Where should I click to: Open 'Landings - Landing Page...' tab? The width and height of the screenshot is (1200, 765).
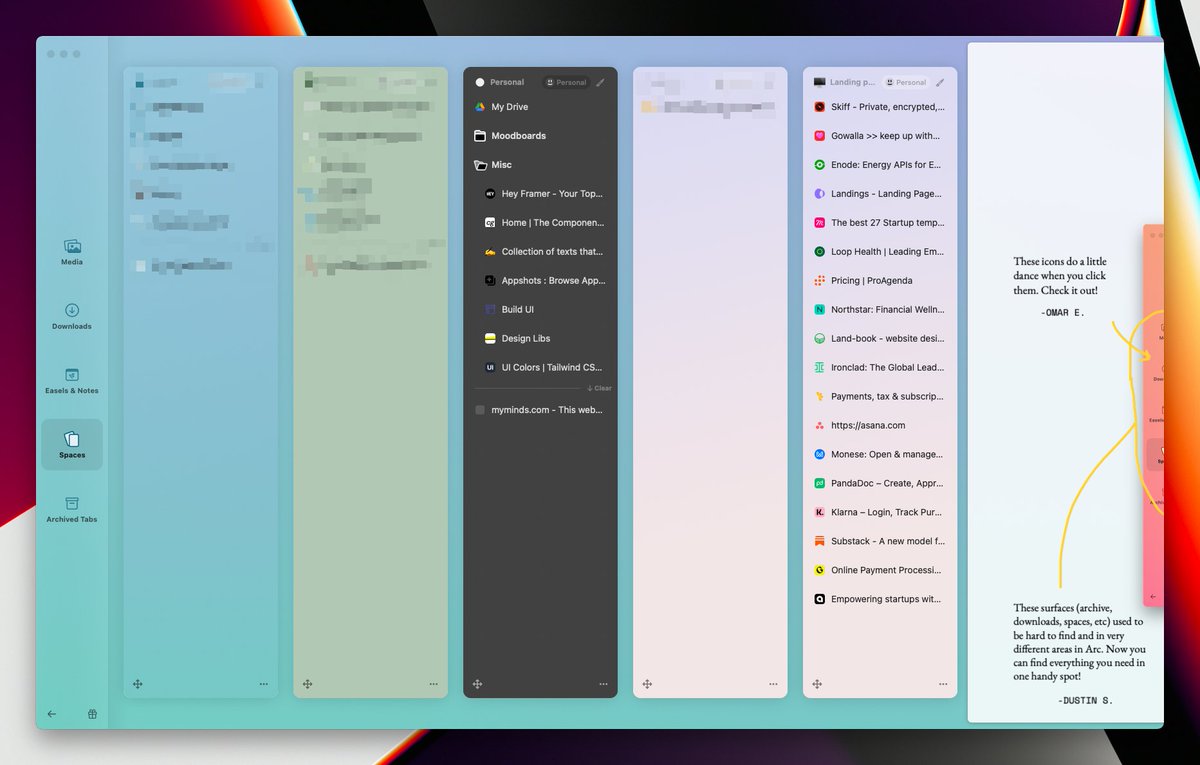[x=880, y=194]
